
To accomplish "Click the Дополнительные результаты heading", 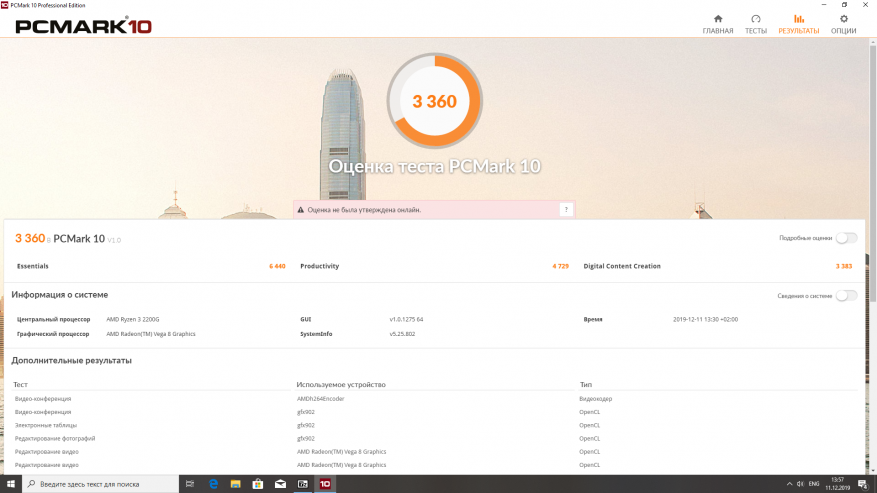I will tap(72, 360).
